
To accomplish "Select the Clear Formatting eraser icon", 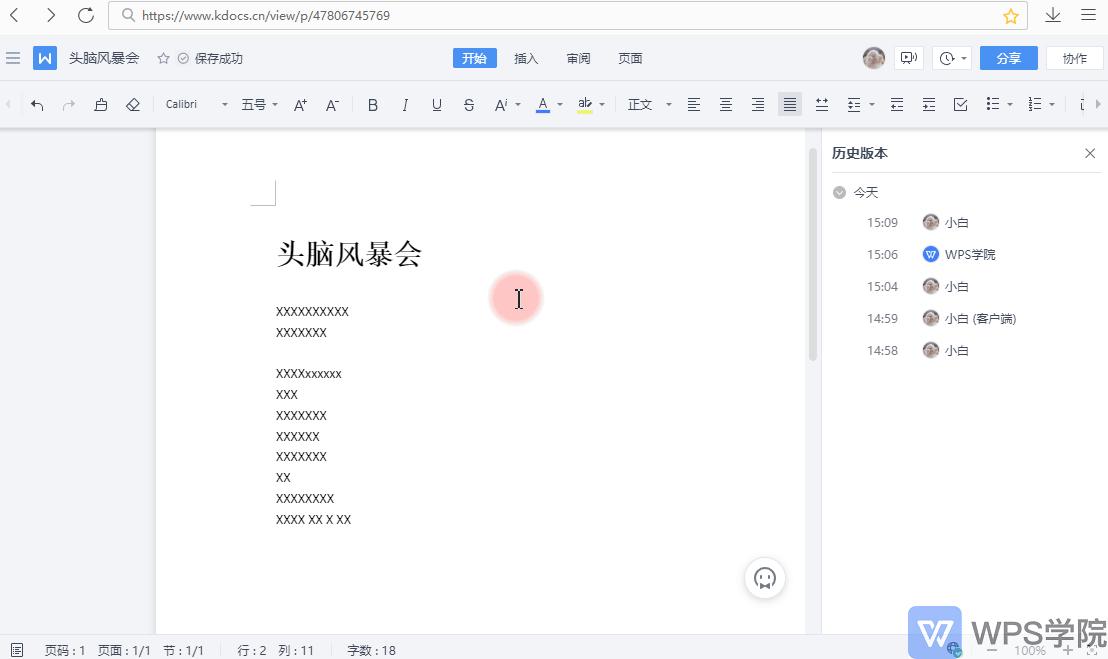I will 133,104.
